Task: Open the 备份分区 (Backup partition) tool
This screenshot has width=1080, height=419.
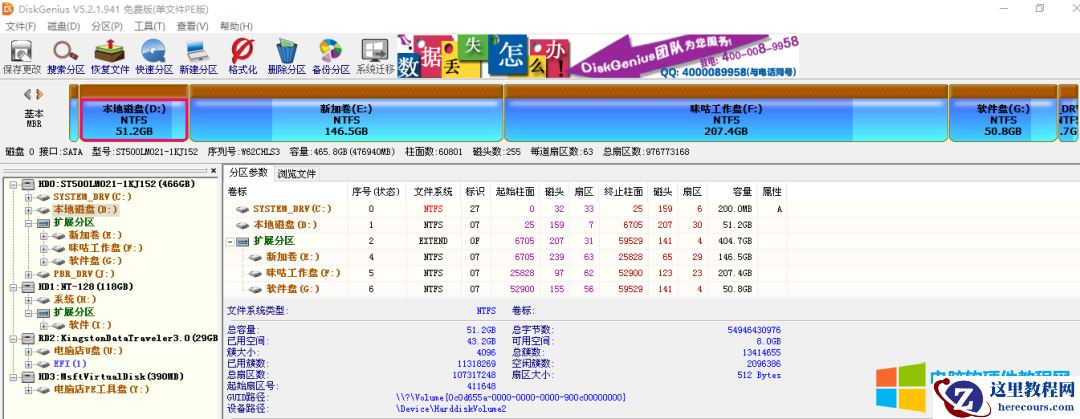Action: click(331, 57)
